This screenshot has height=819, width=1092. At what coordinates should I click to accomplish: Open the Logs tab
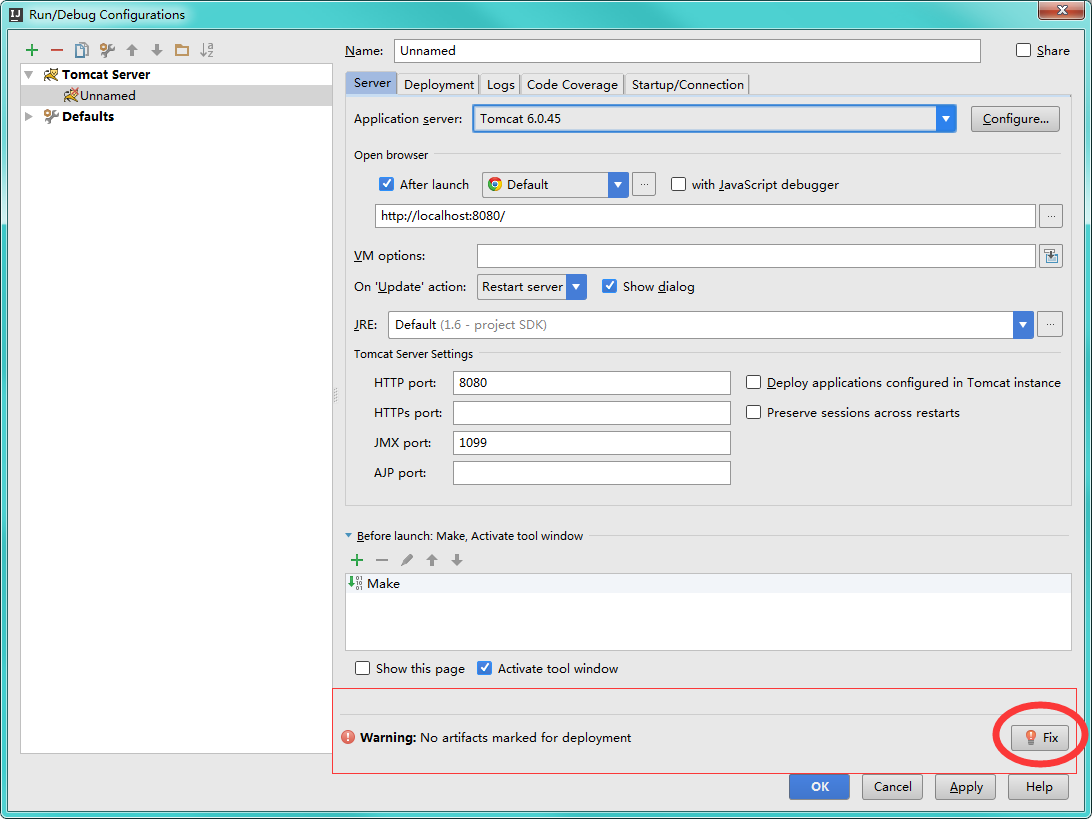[501, 84]
